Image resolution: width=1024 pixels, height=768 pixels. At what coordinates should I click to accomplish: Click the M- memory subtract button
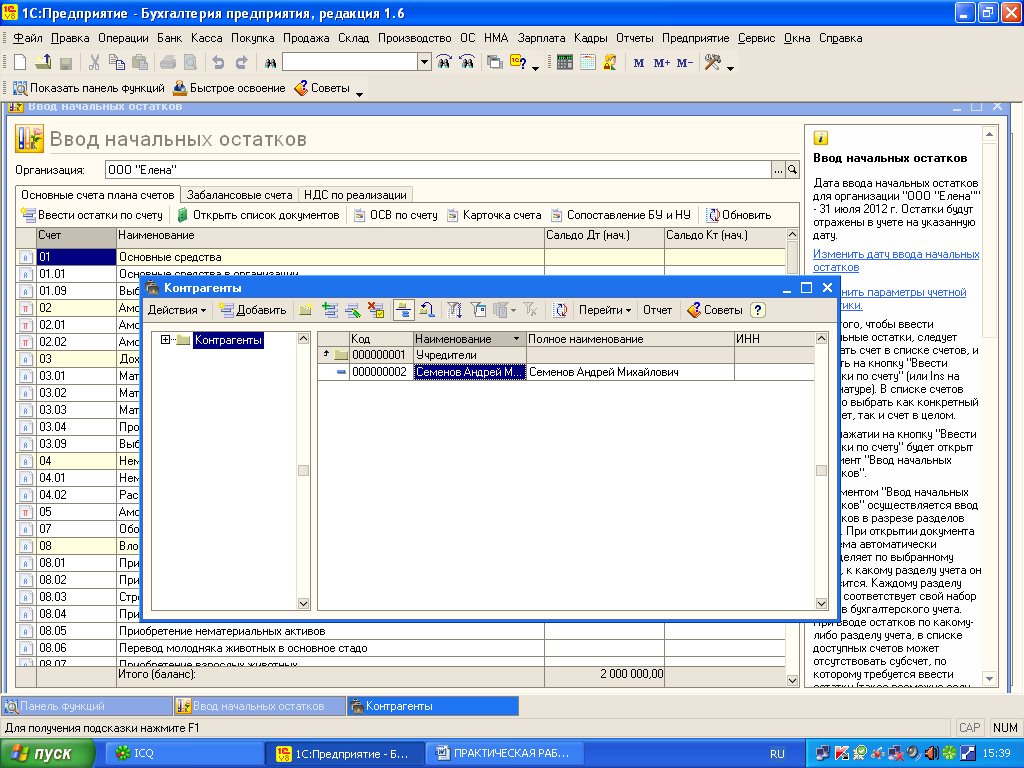click(684, 63)
